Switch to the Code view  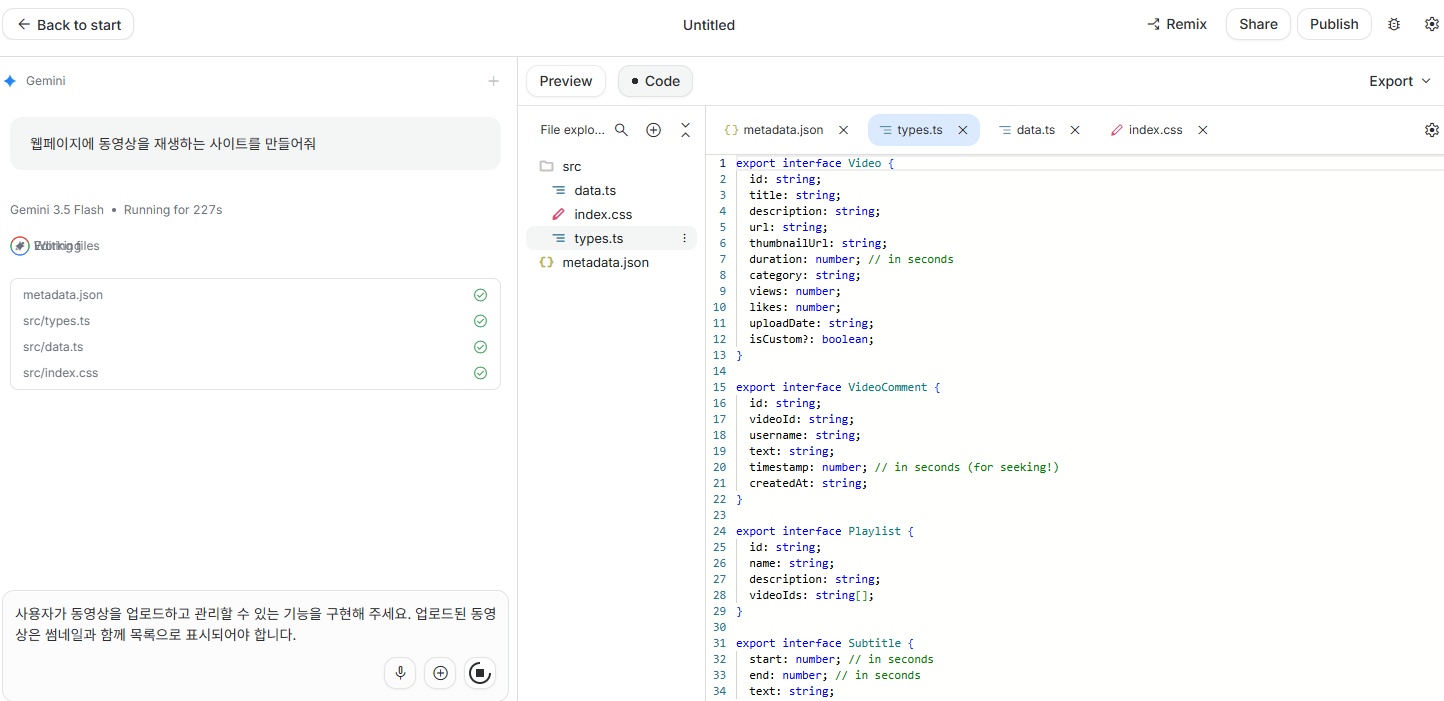655,81
